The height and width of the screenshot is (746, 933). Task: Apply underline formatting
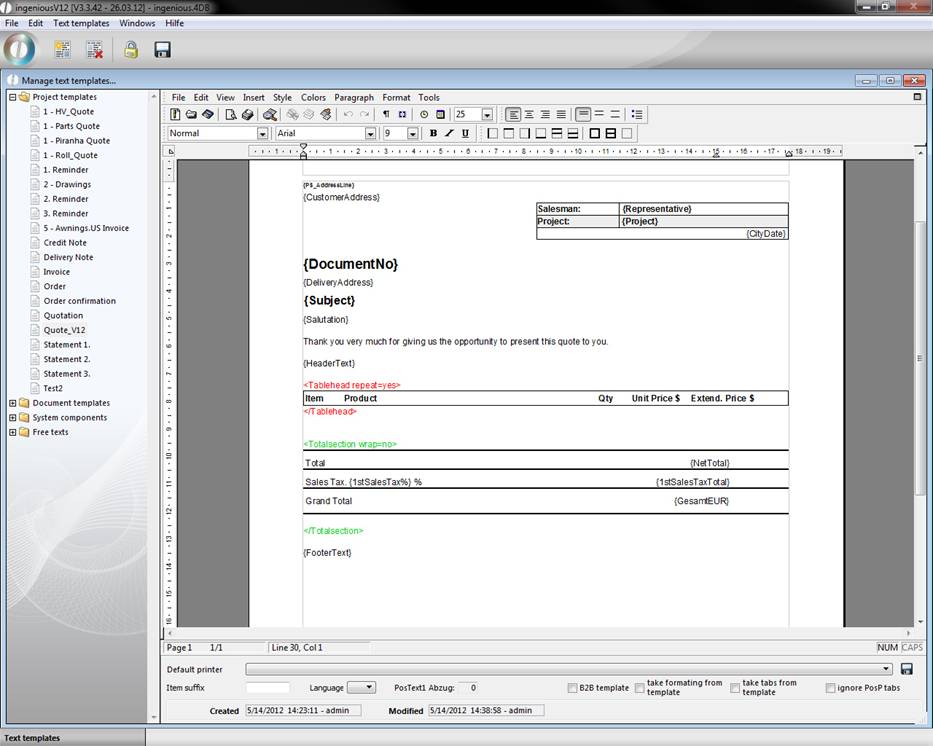465,133
